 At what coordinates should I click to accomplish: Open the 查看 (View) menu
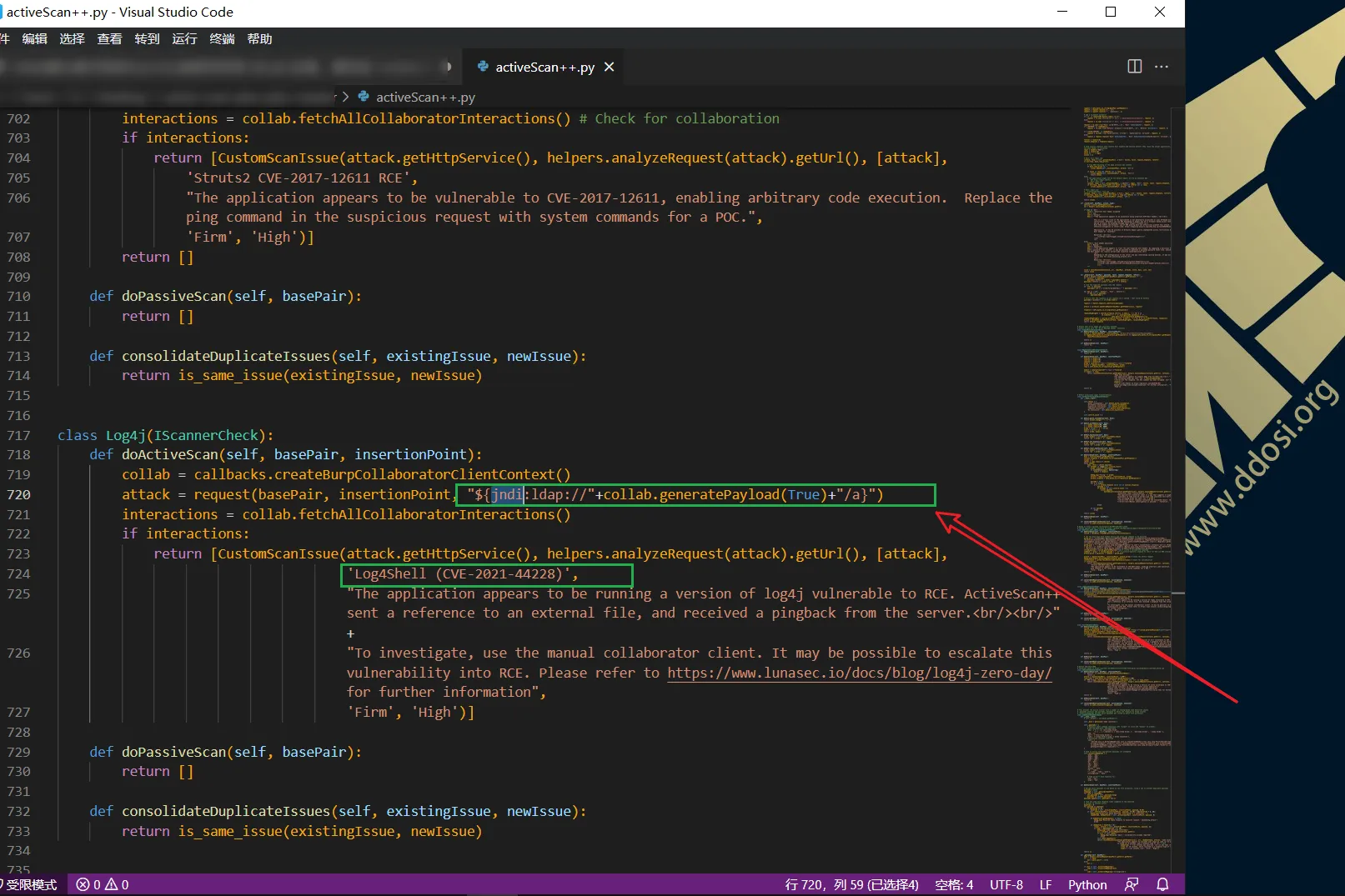pos(109,39)
